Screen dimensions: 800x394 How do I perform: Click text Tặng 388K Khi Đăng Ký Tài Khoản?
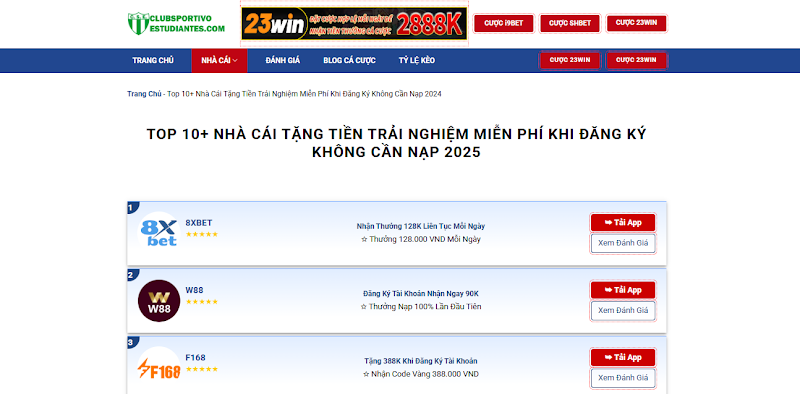[421, 361]
